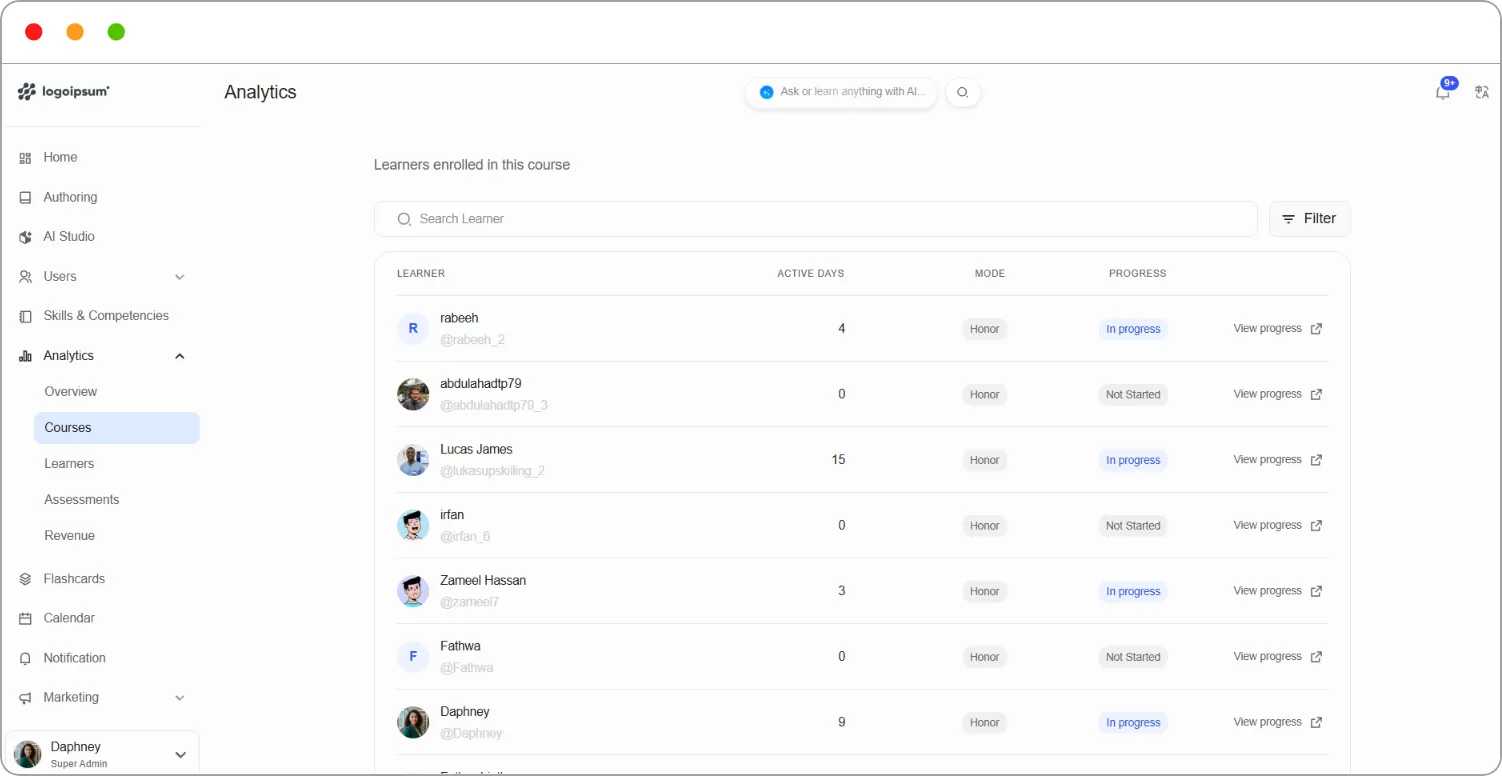Expand the Marketing menu chevron

[x=180, y=698]
